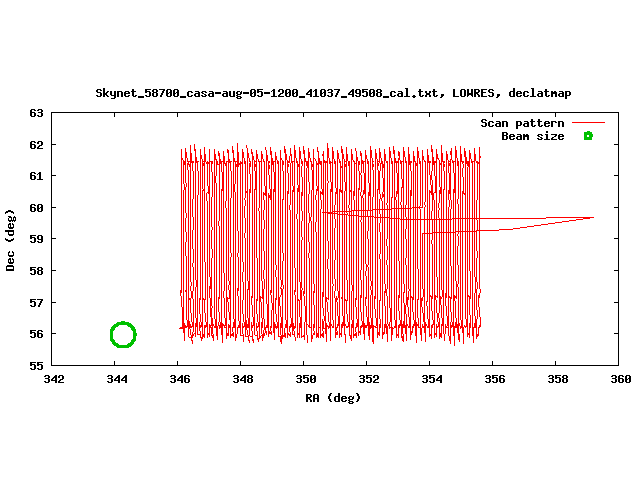Click the x-axis tick label 344
Viewport: 640px width, 480px height.
(x=117, y=380)
